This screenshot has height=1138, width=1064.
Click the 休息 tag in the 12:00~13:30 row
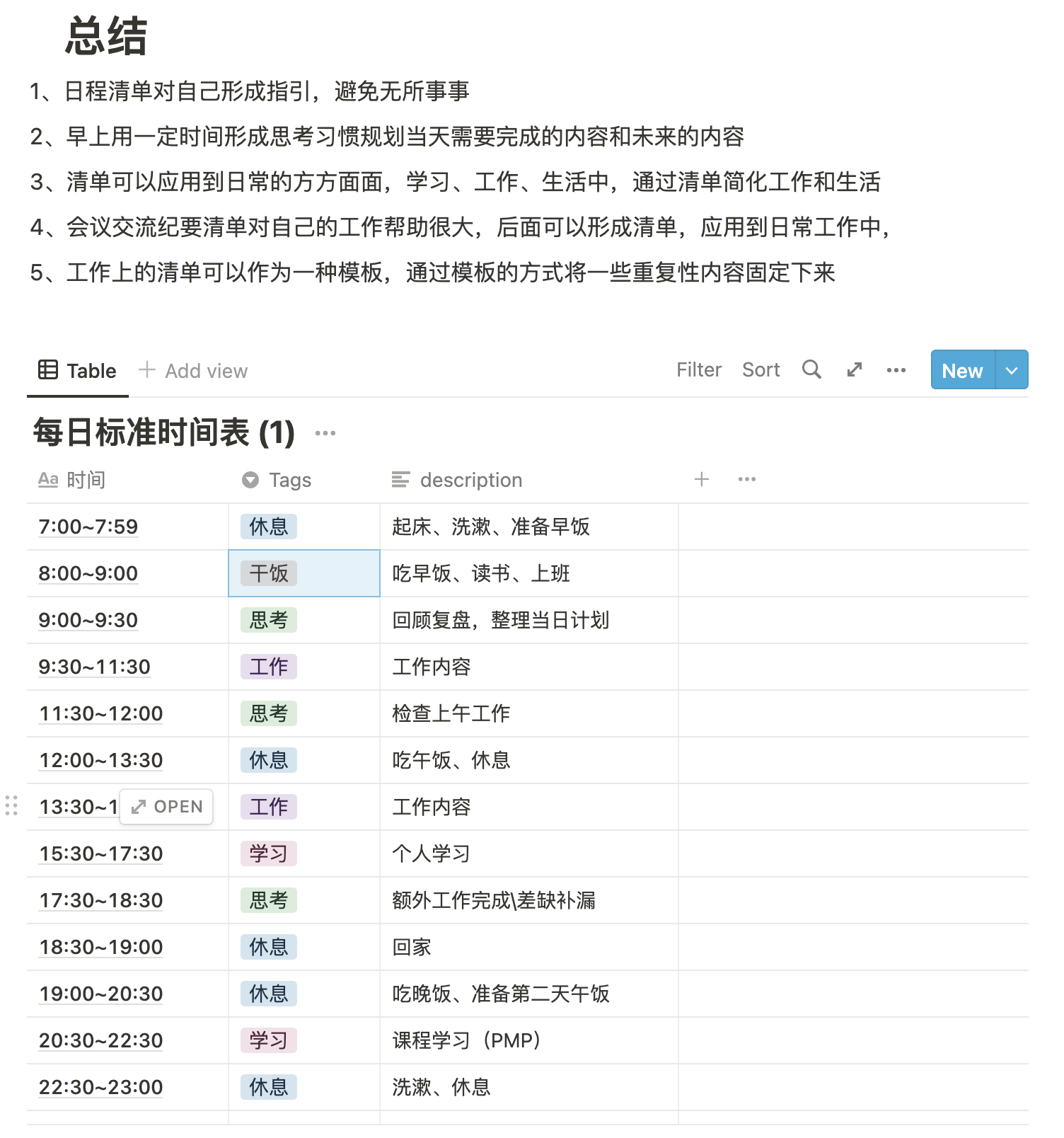tap(269, 760)
